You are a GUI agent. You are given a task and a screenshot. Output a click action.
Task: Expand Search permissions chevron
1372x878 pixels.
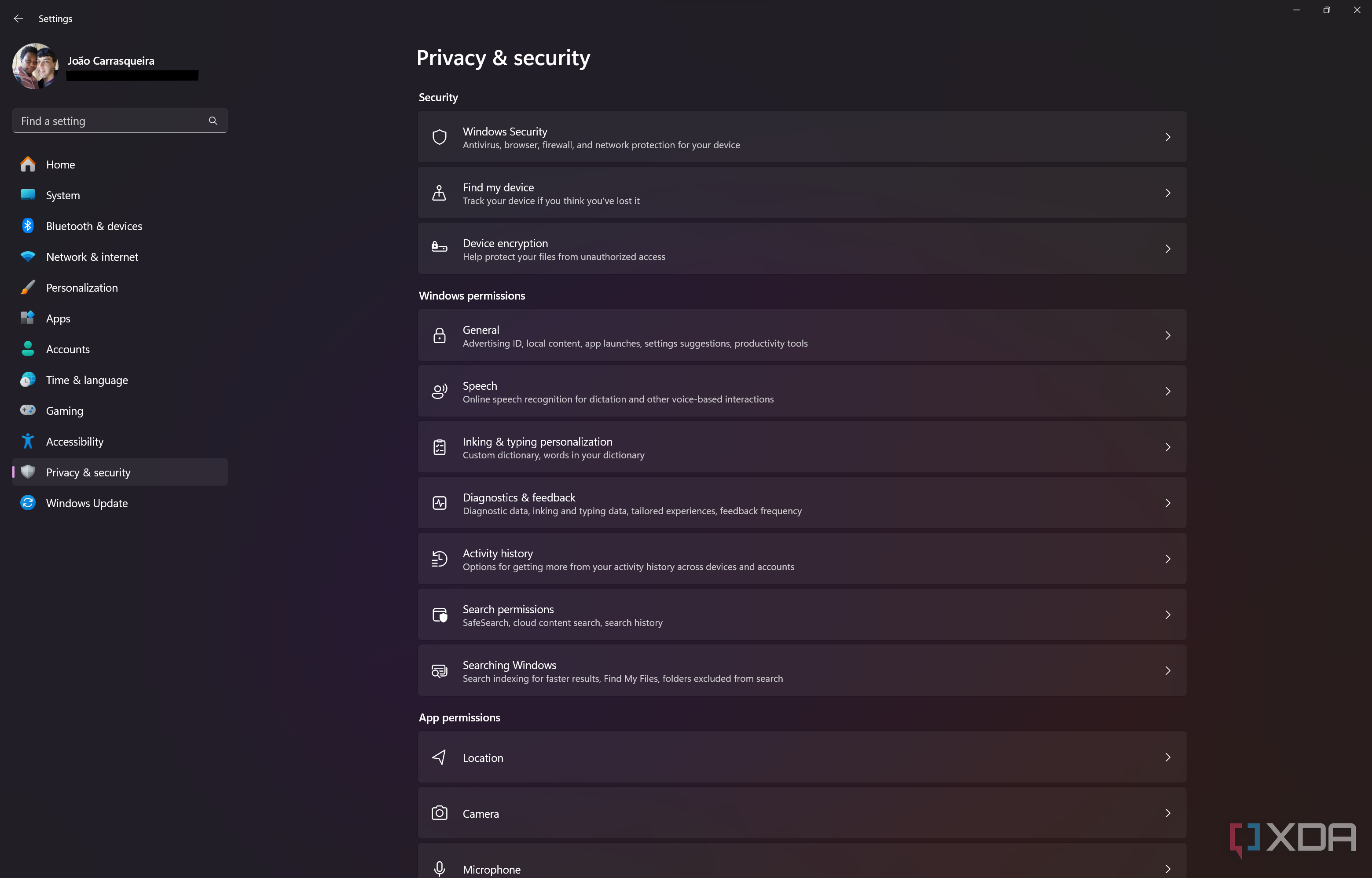click(1167, 615)
